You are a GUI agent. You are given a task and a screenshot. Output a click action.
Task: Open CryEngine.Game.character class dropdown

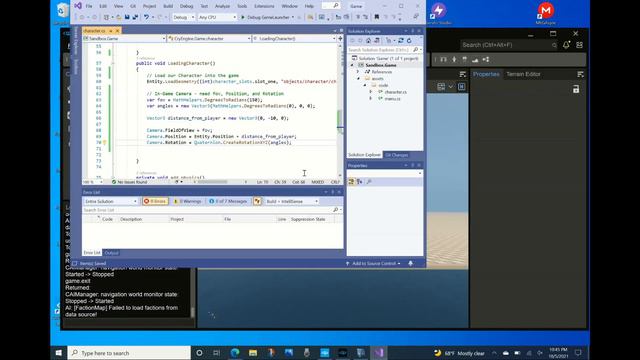click(x=209, y=38)
